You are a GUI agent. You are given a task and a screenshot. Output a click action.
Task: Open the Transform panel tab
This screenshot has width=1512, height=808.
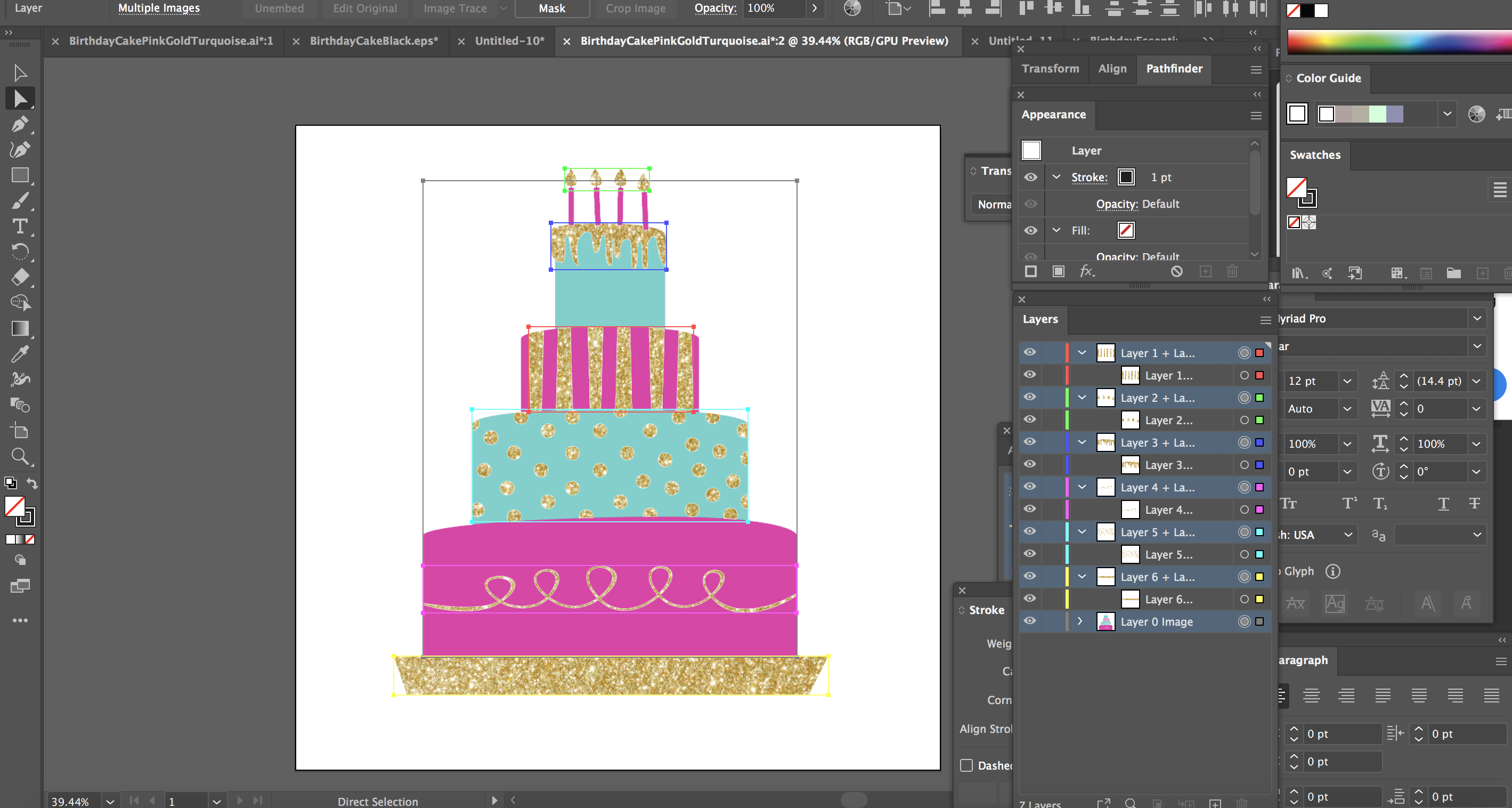click(x=1050, y=68)
